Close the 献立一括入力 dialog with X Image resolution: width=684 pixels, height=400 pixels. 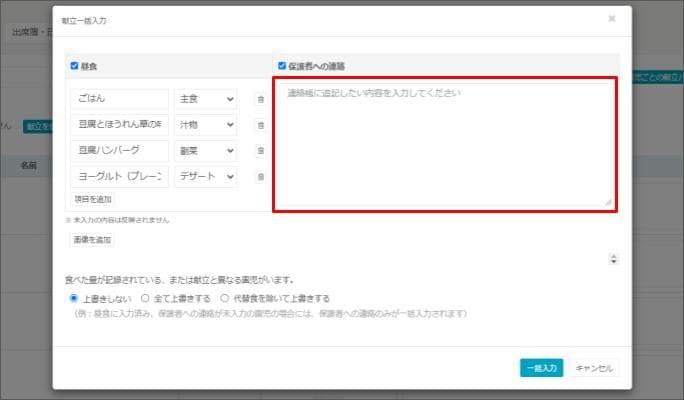coord(612,18)
